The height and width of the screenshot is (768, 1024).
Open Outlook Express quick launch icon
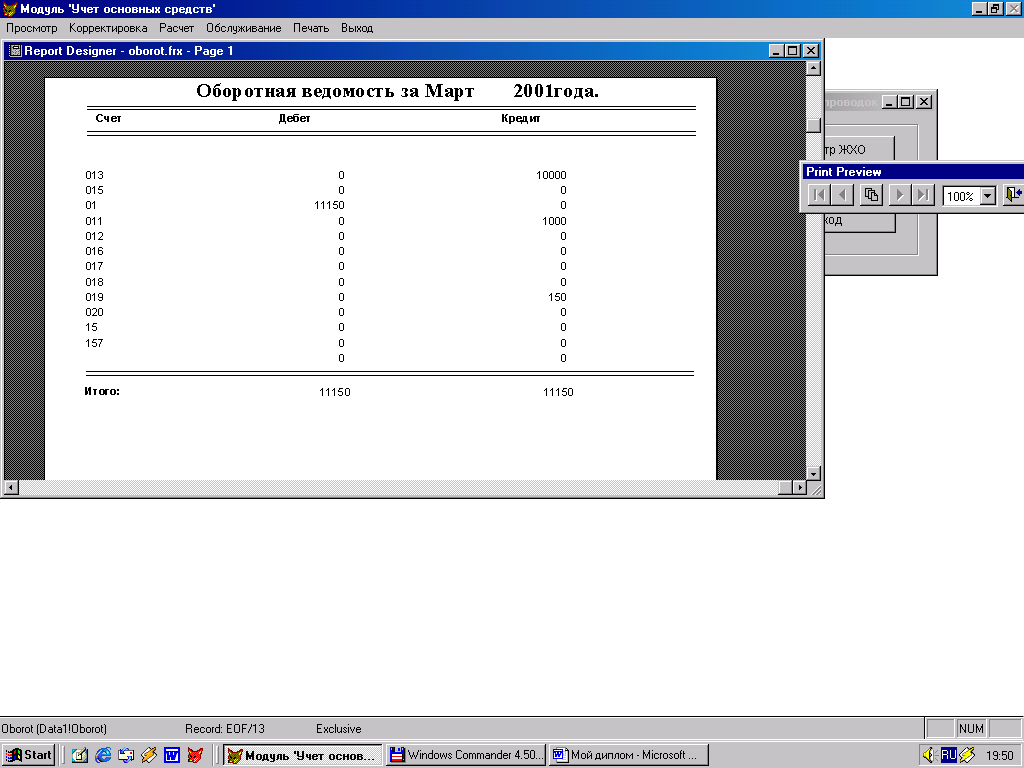(x=126, y=755)
